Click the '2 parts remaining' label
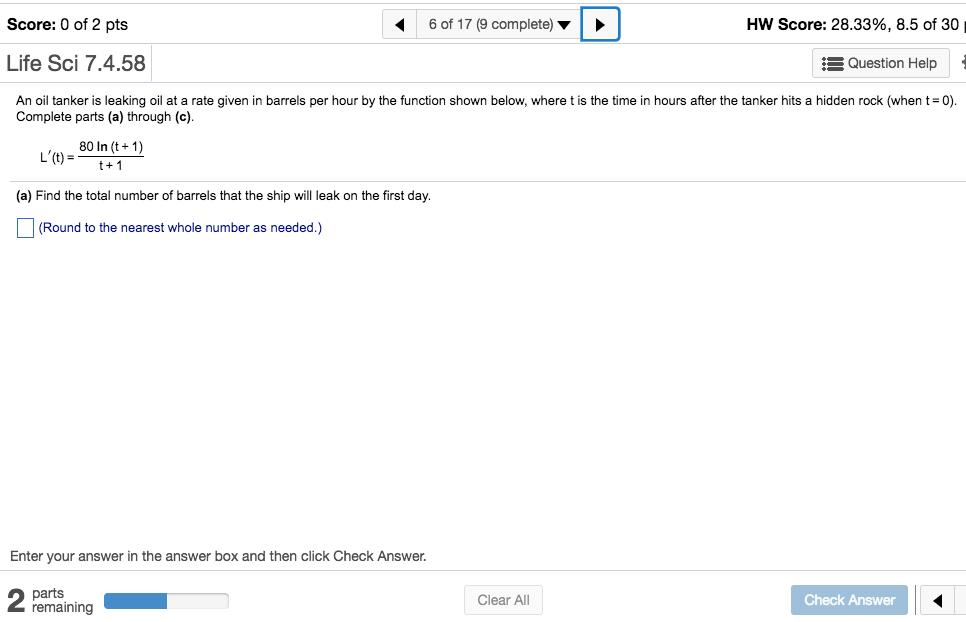 coord(50,600)
